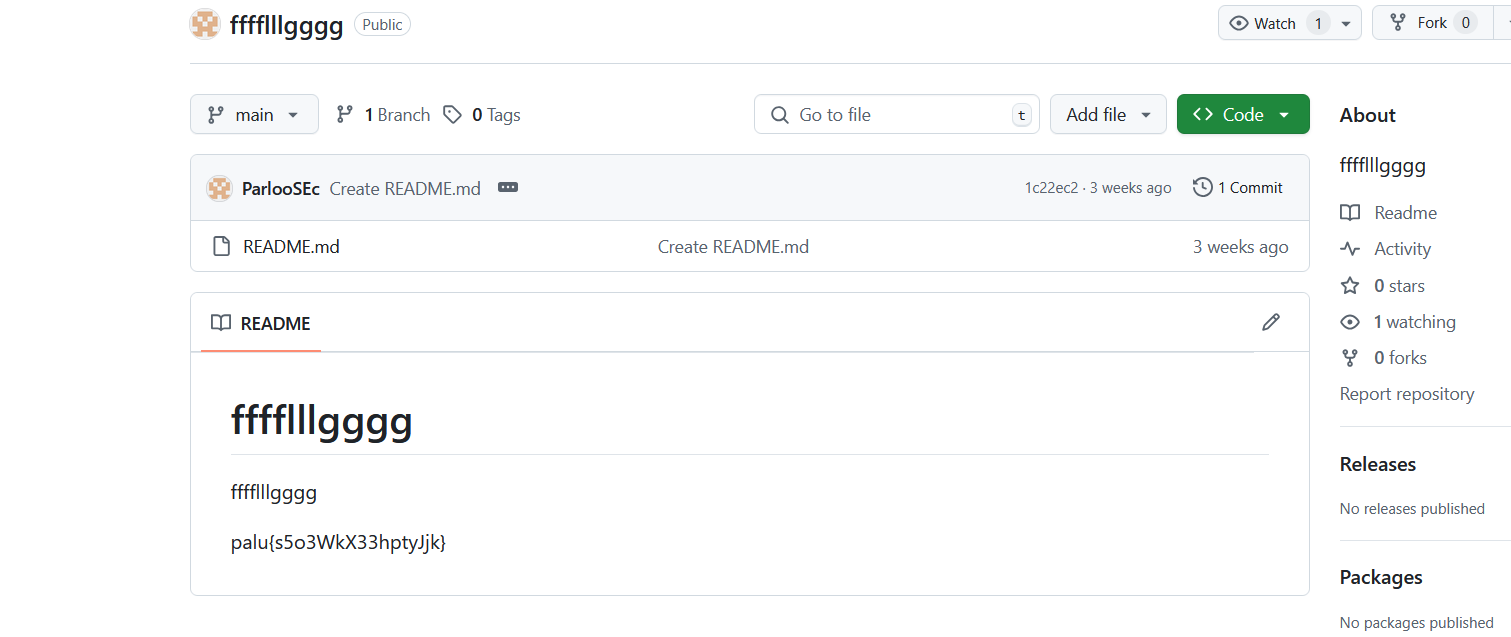Screen dimensions: 1511x637
Task: Open commit hash 1c22ec2
Action: click(x=1051, y=188)
